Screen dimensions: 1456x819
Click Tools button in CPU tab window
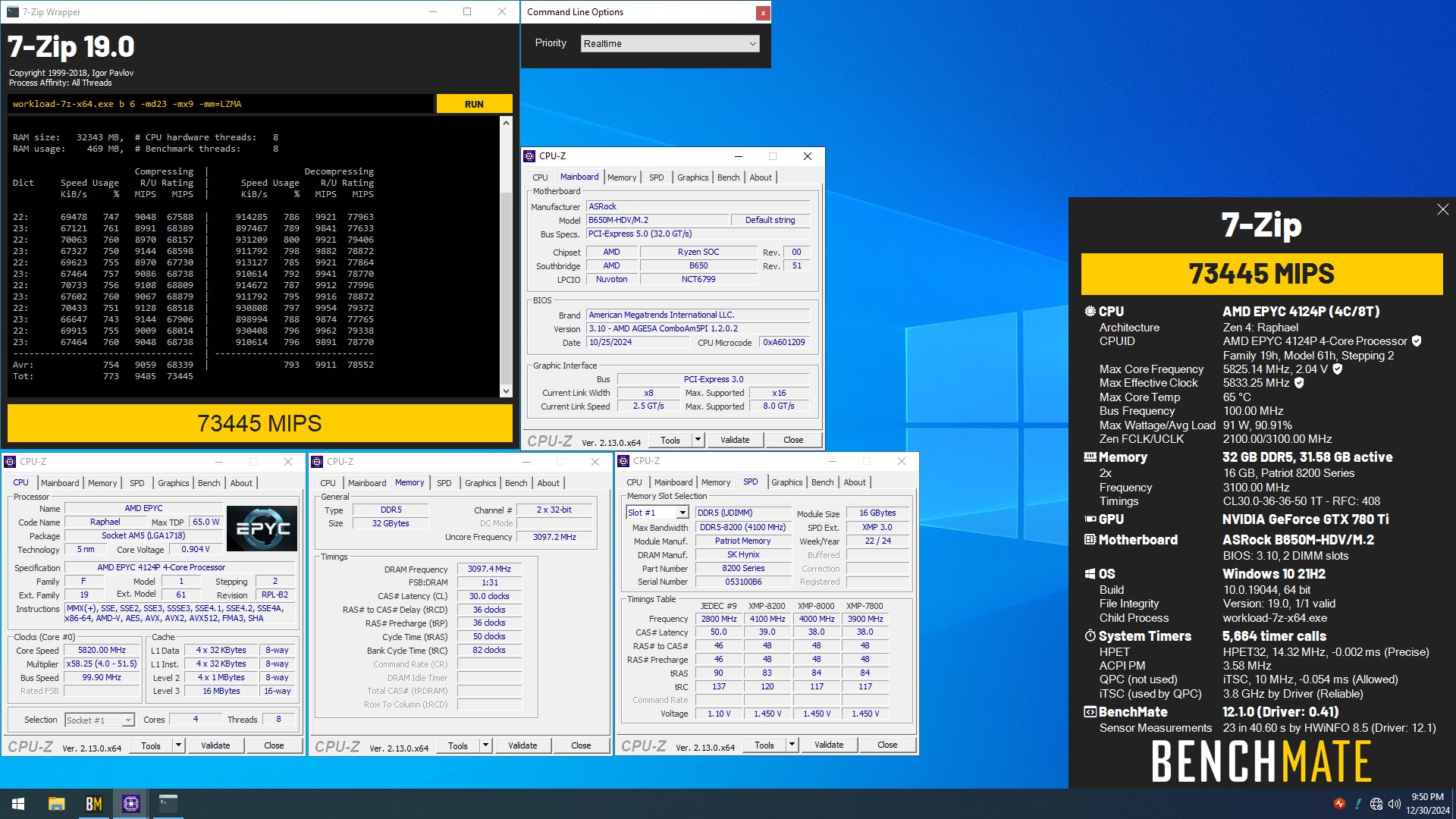point(151,745)
